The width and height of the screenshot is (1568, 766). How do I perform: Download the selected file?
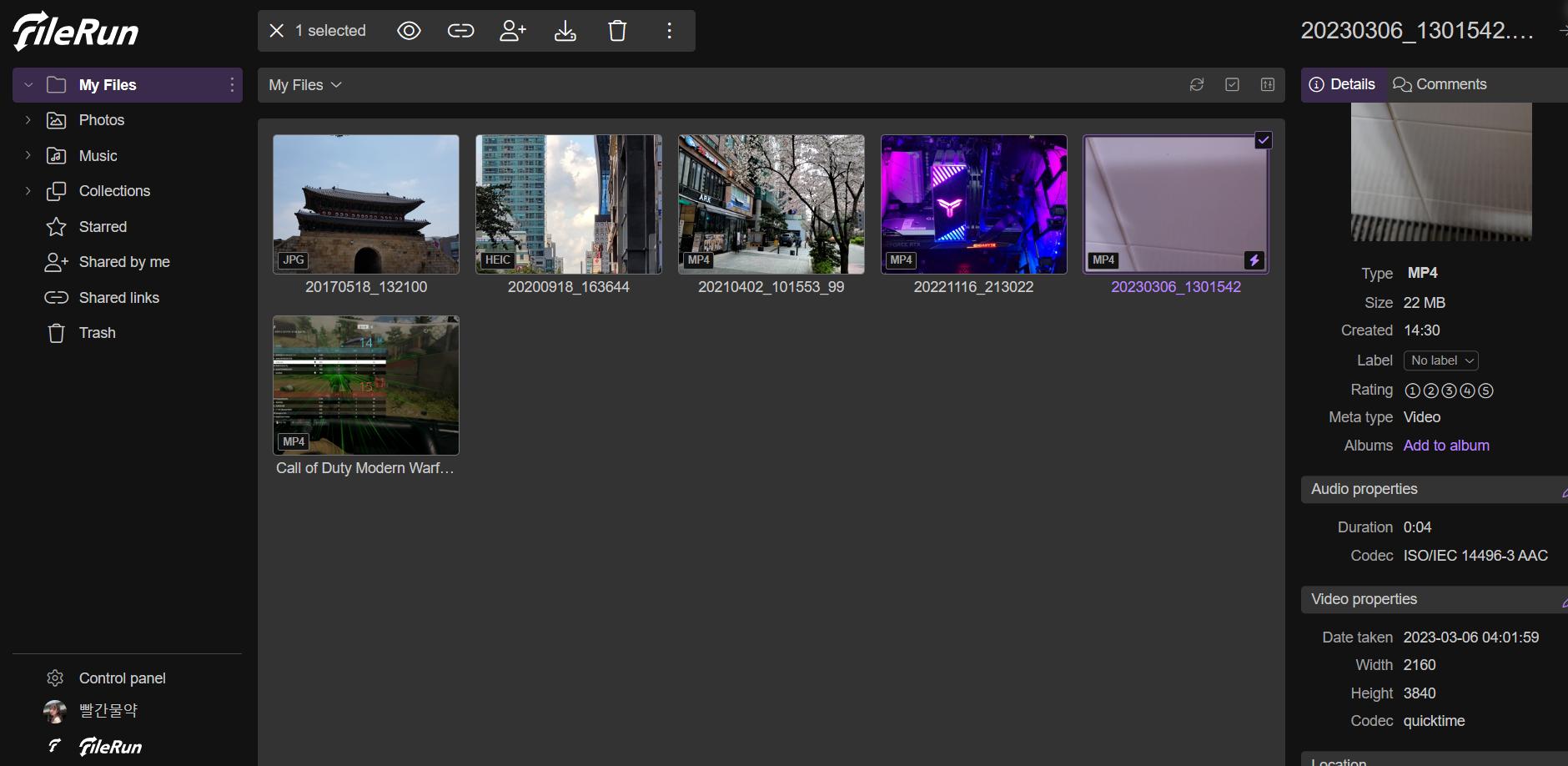tap(565, 31)
